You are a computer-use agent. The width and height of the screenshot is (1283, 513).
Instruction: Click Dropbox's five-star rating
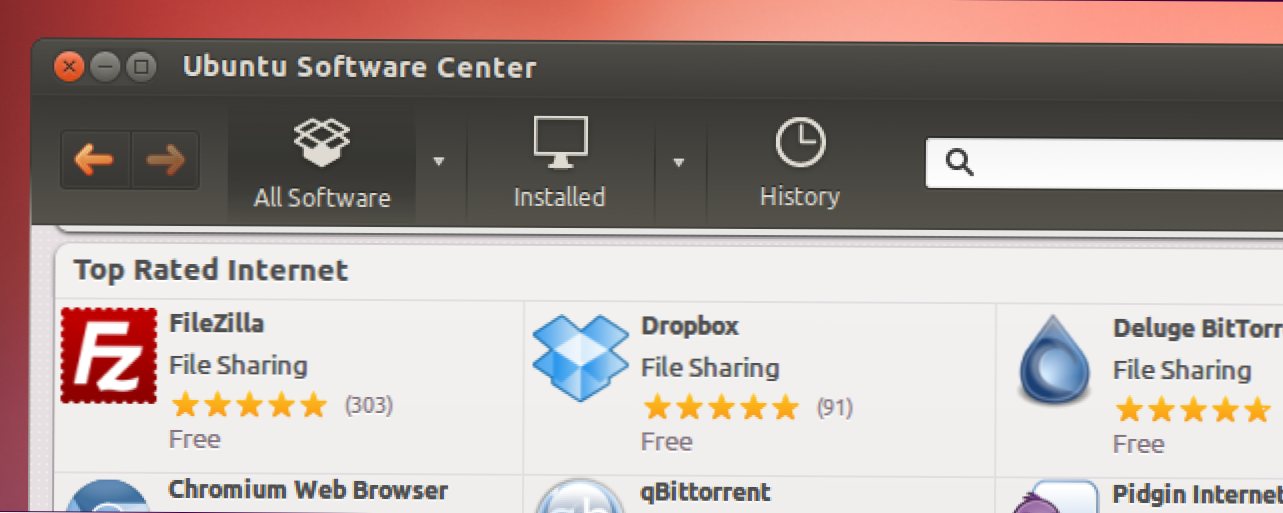[721, 407]
